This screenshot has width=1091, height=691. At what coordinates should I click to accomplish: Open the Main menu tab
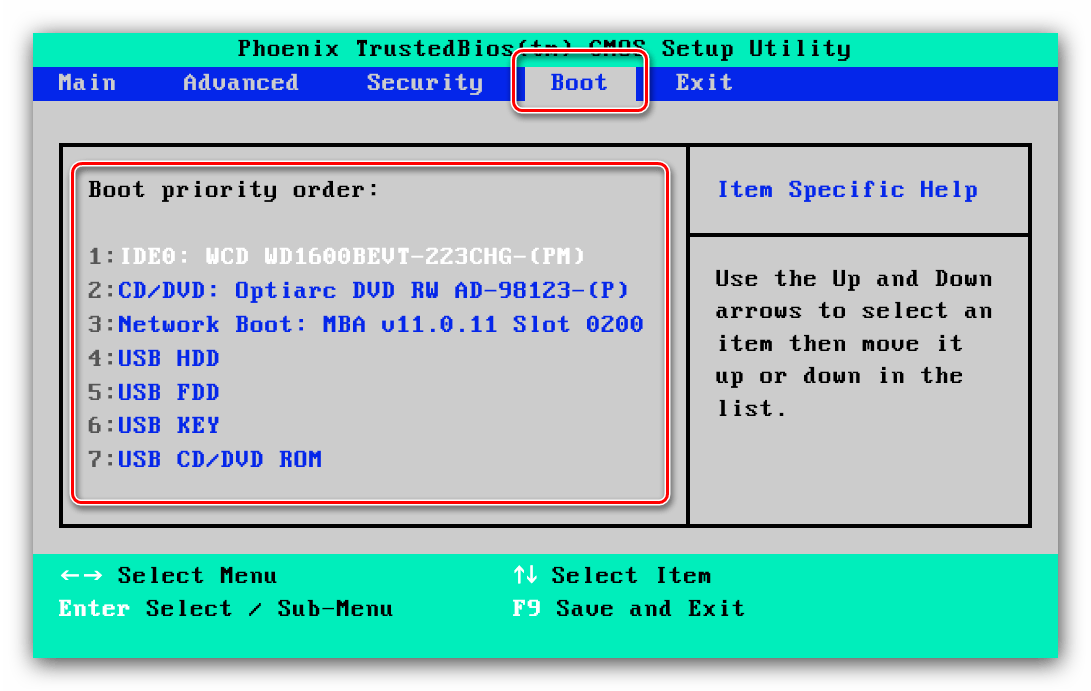click(87, 83)
